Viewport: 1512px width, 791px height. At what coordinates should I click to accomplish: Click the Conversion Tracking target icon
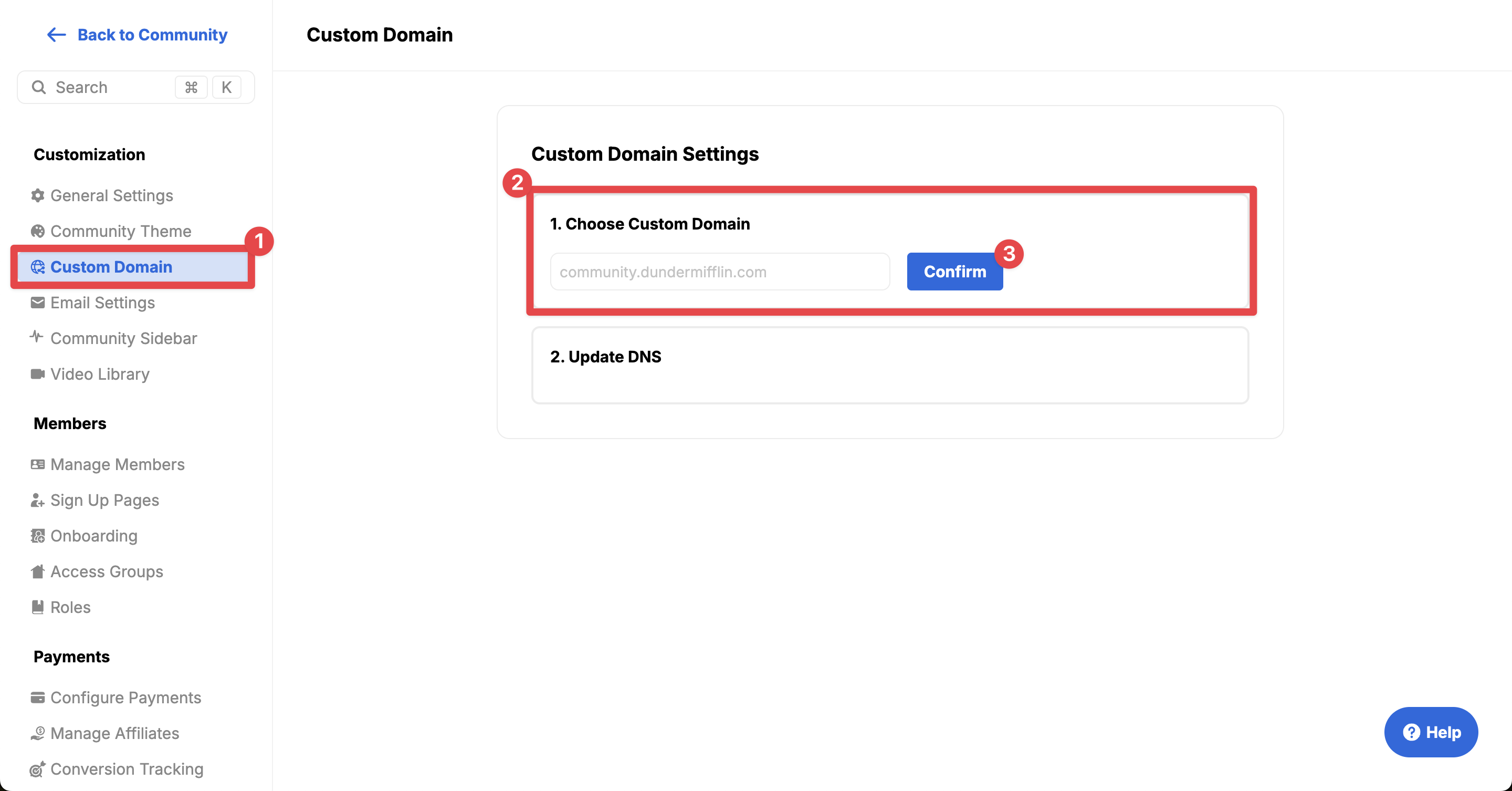click(x=38, y=769)
